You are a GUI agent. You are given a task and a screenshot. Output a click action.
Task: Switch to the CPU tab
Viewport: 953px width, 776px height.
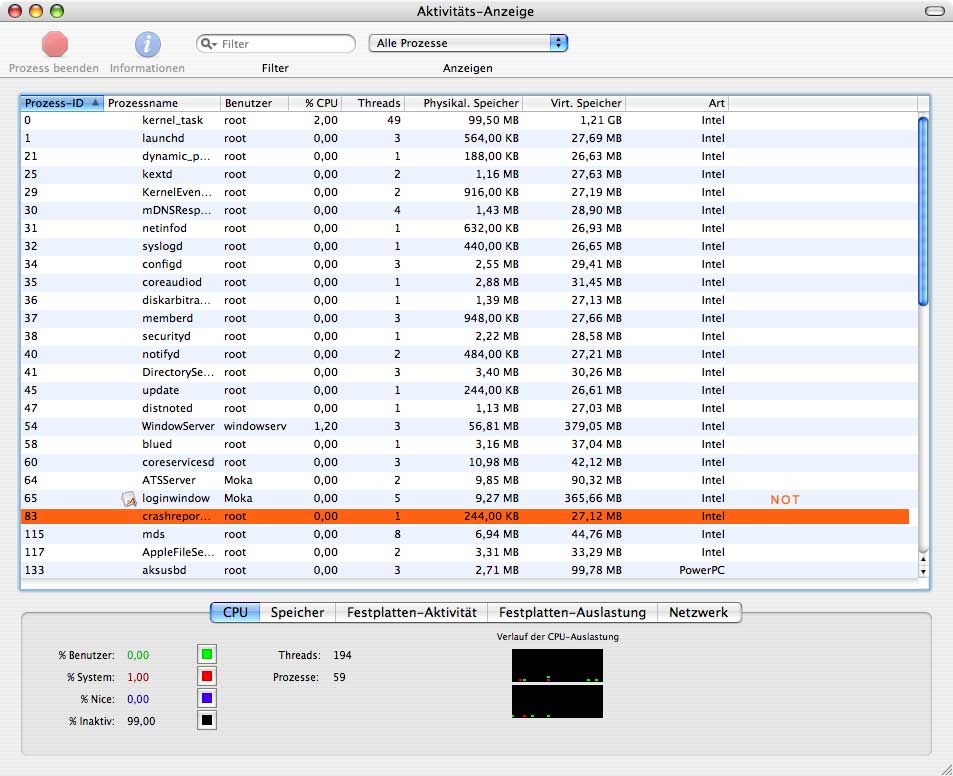[x=235, y=612]
